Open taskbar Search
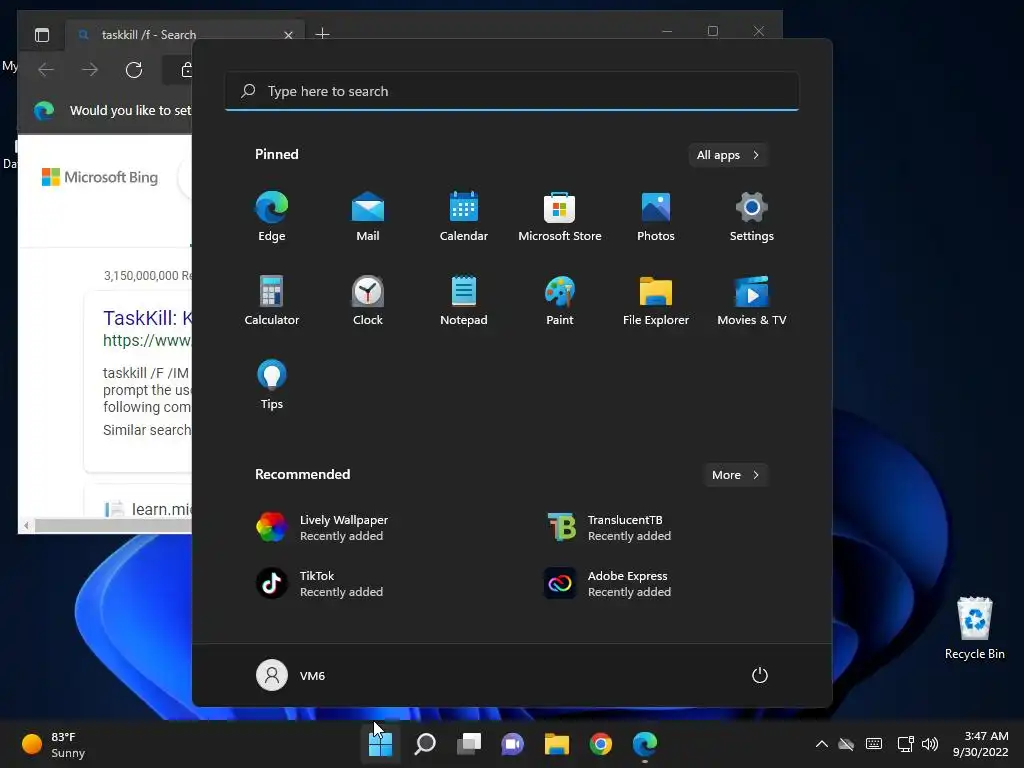 [x=424, y=744]
